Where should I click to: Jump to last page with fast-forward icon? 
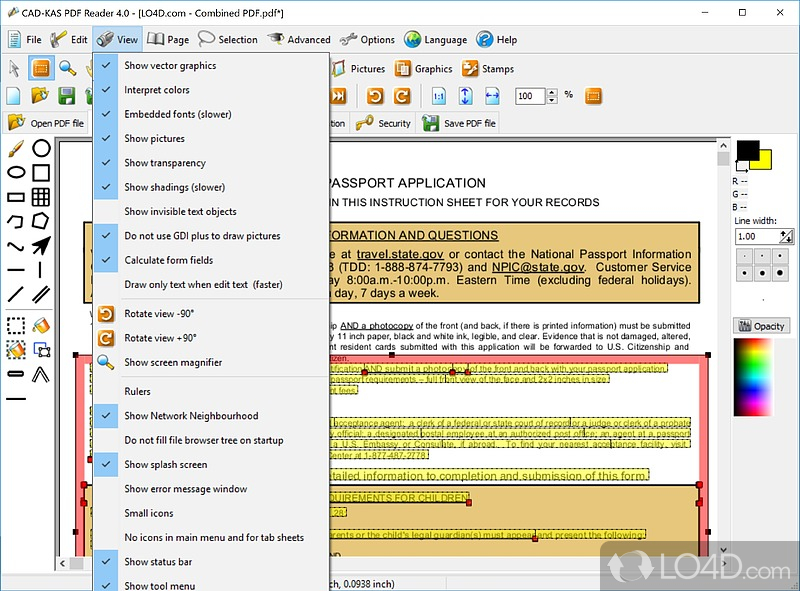[338, 96]
